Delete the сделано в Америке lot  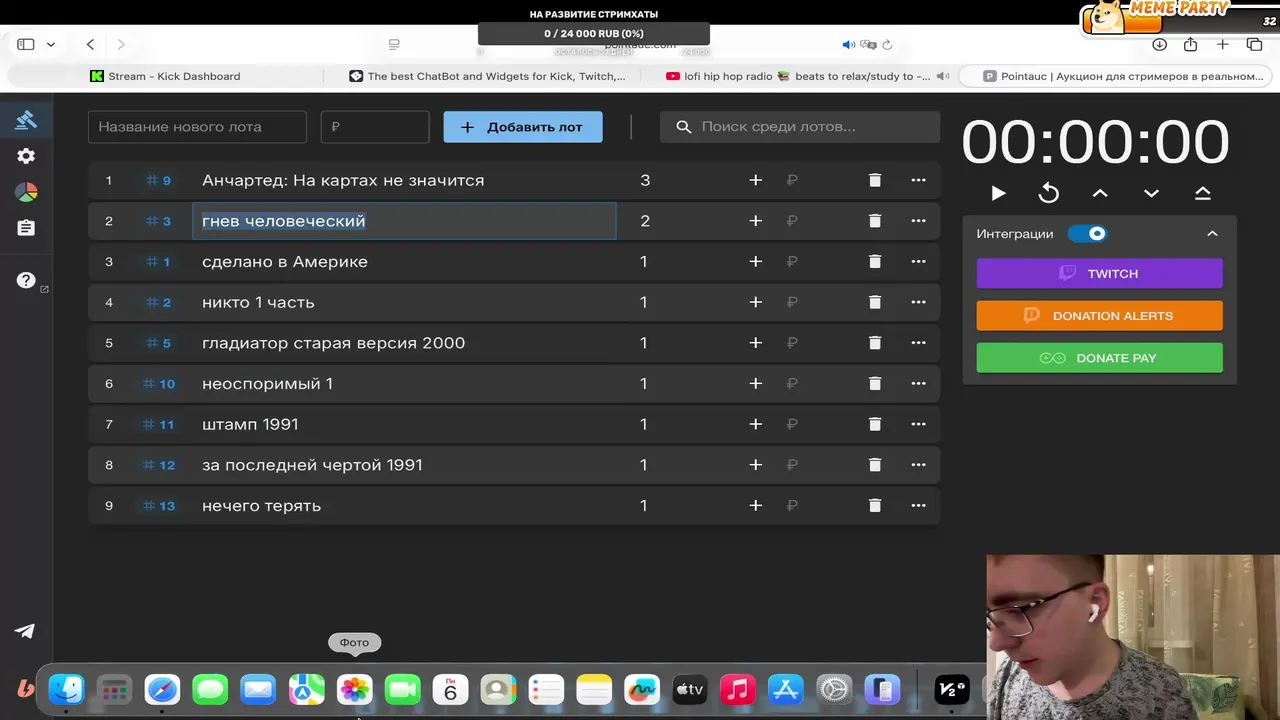(875, 262)
